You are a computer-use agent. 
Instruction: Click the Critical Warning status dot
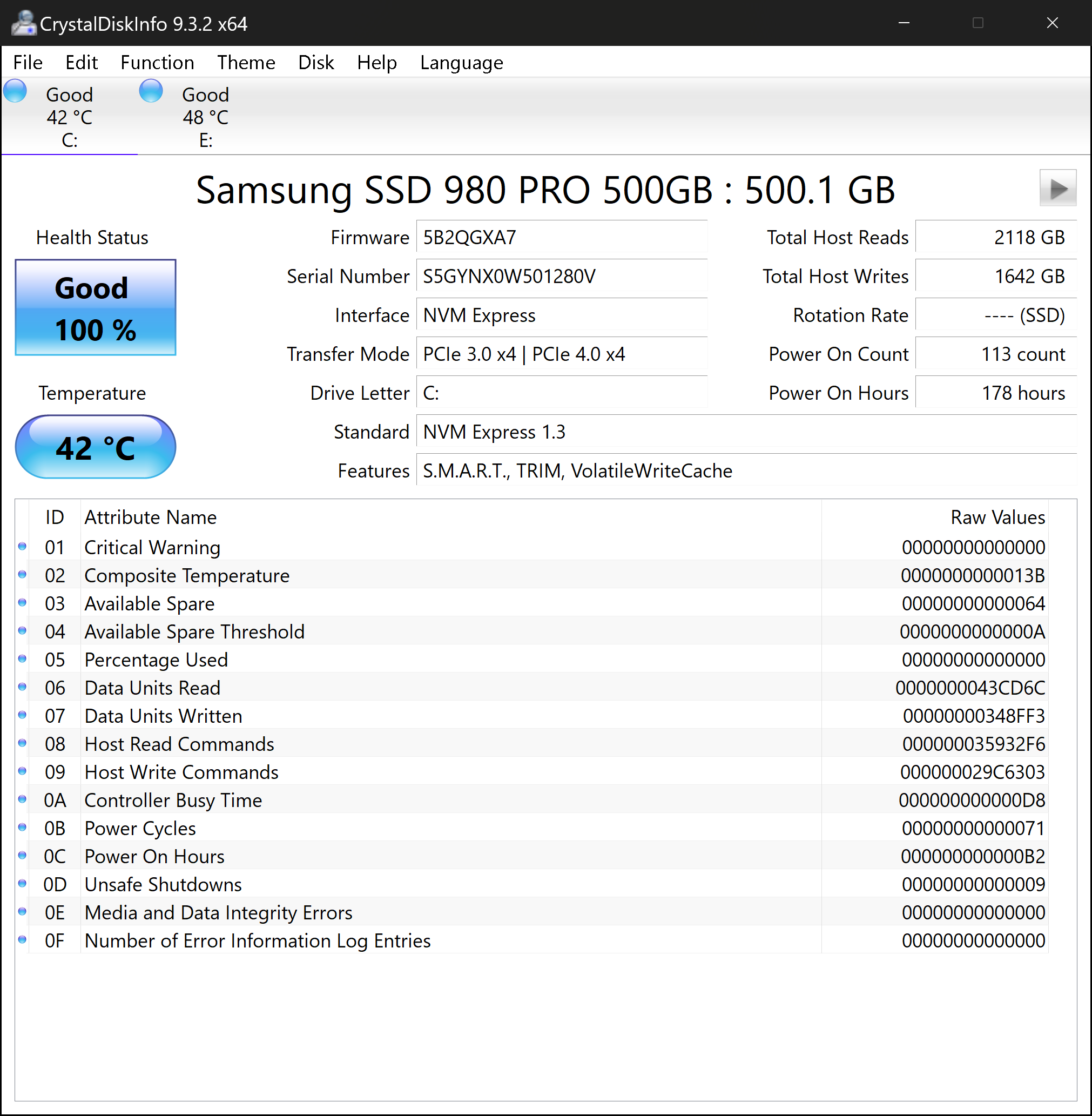(22, 546)
